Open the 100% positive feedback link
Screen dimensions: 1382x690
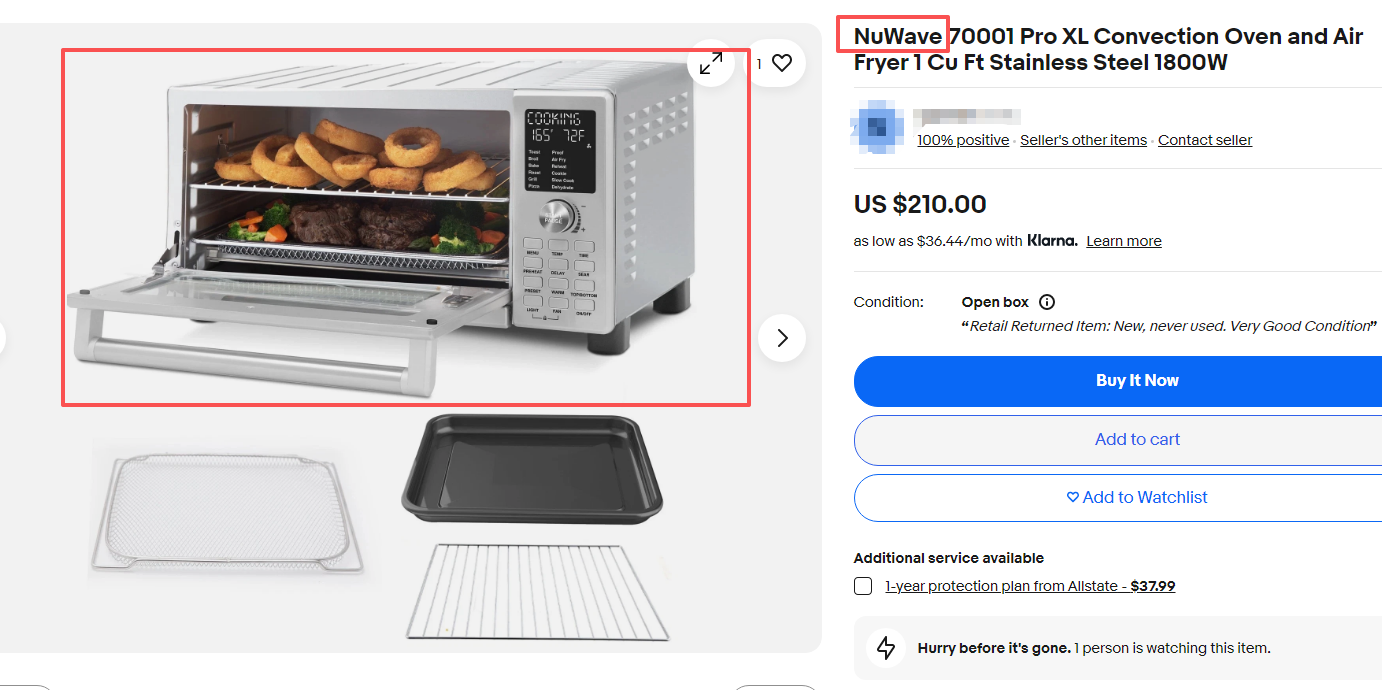(963, 140)
